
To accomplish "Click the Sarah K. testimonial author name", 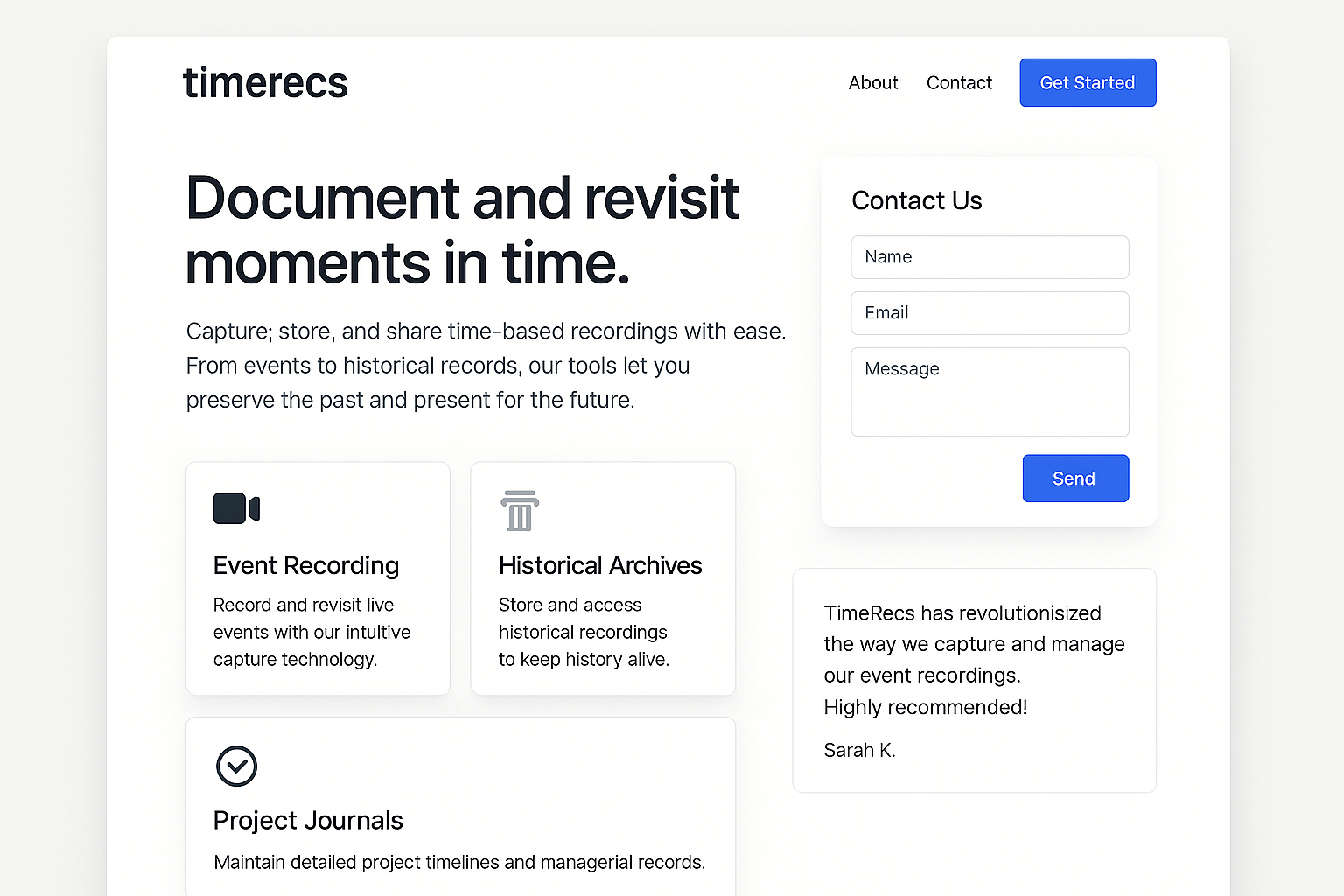I will tap(859, 751).
